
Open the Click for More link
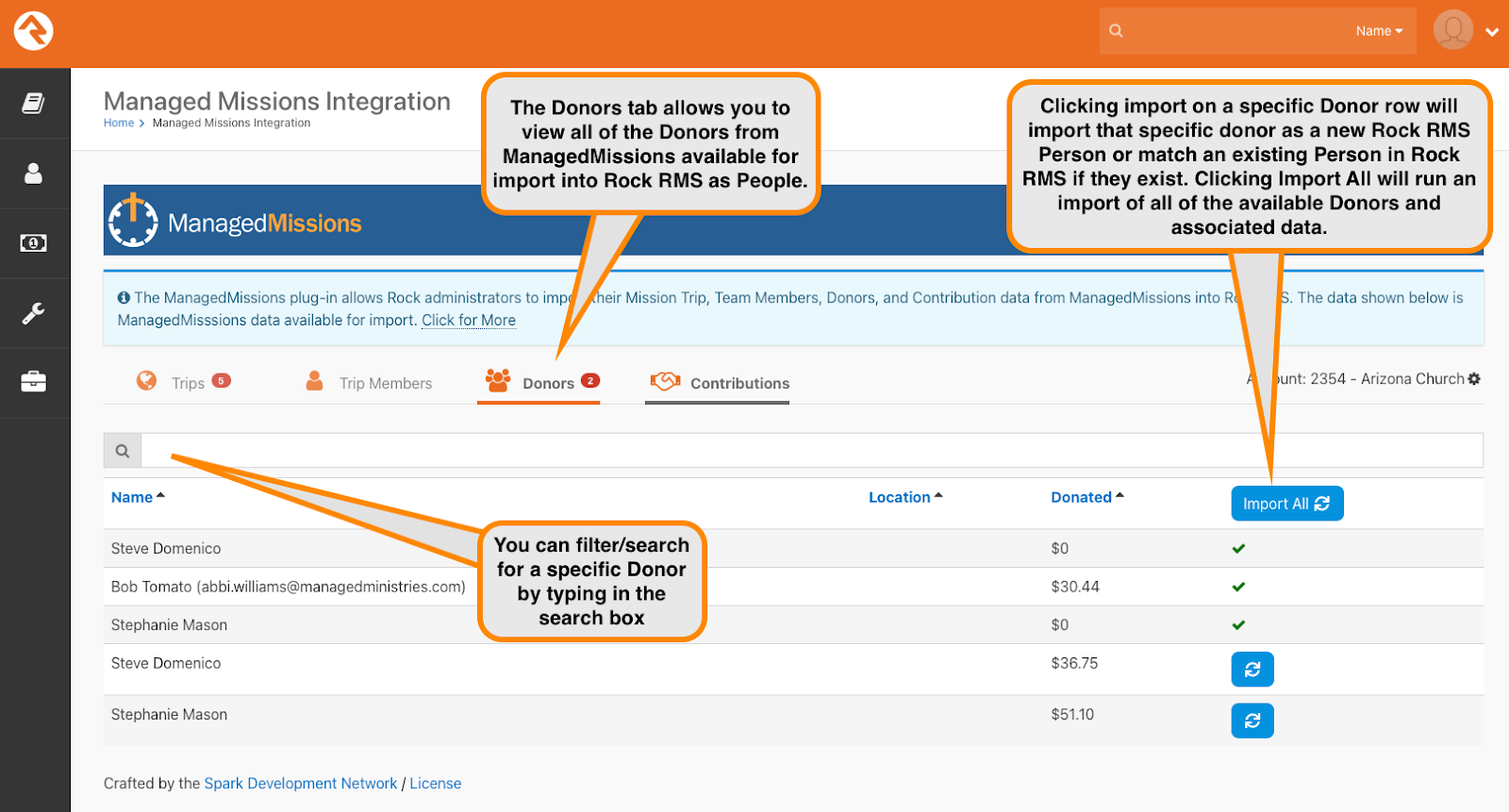click(x=469, y=320)
